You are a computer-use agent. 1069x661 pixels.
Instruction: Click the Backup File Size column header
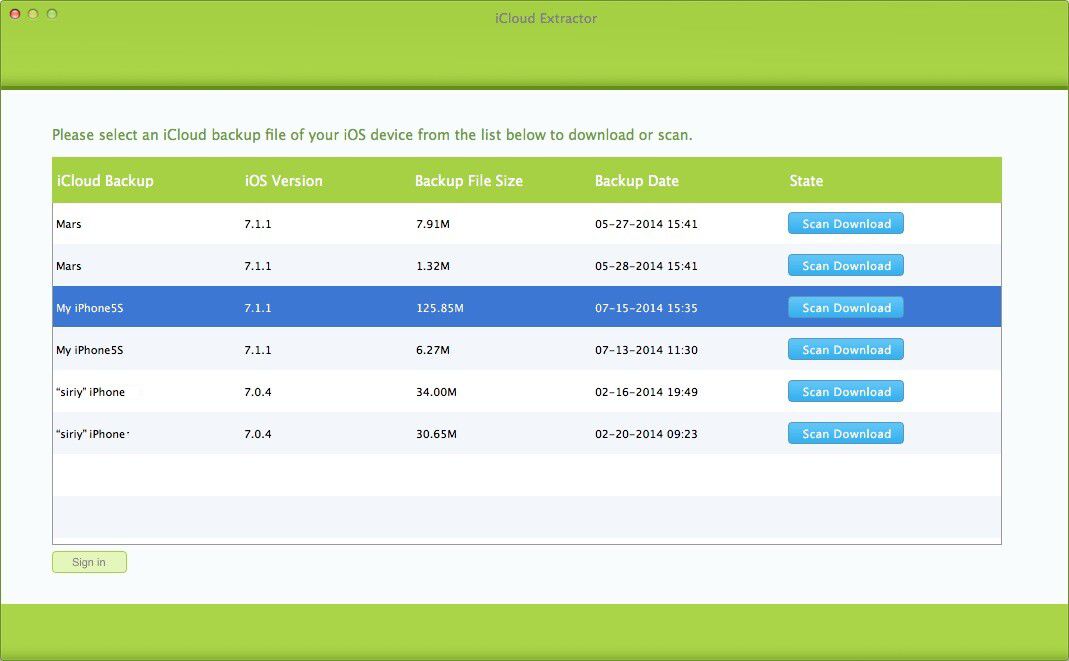468,181
